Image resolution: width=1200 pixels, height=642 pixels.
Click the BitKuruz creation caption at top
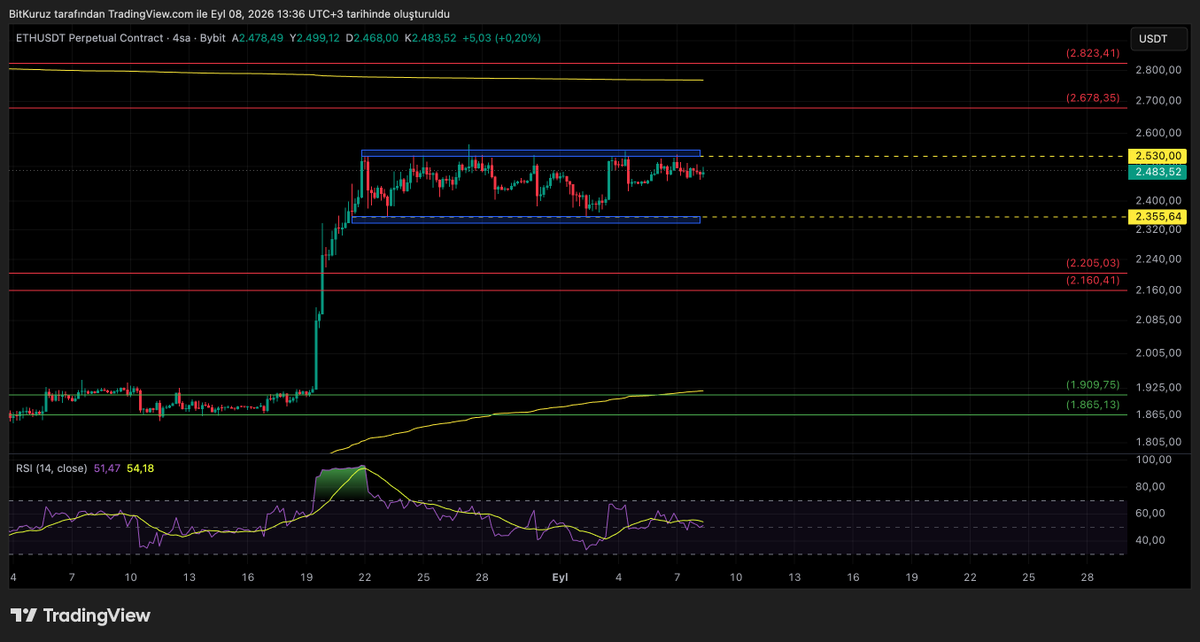[229, 14]
